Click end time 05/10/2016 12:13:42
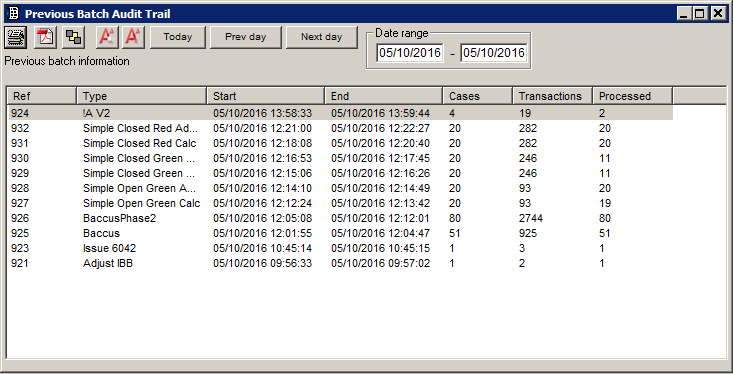This screenshot has width=733, height=374. coord(381,203)
